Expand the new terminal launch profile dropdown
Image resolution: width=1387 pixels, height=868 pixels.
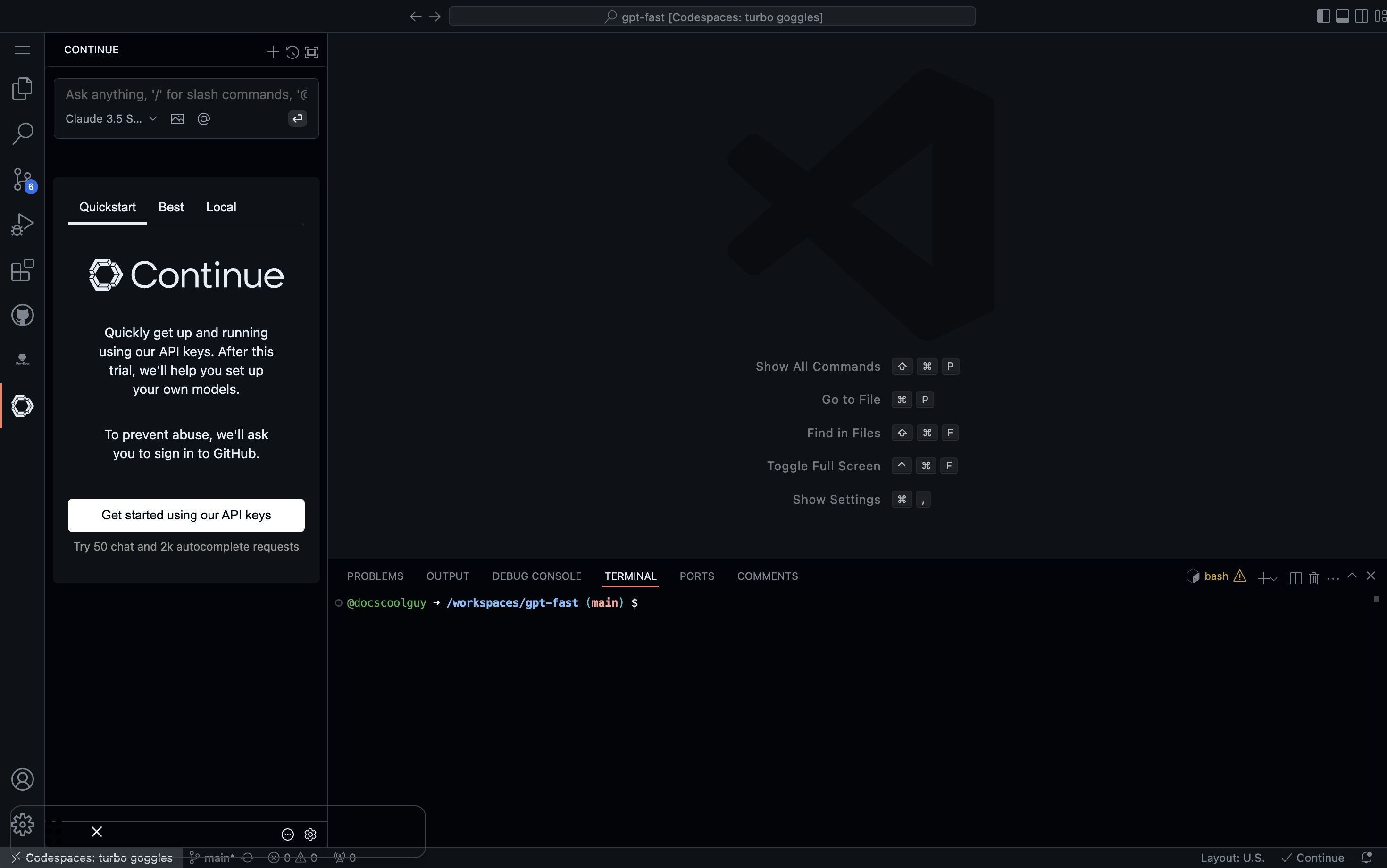(x=1274, y=578)
